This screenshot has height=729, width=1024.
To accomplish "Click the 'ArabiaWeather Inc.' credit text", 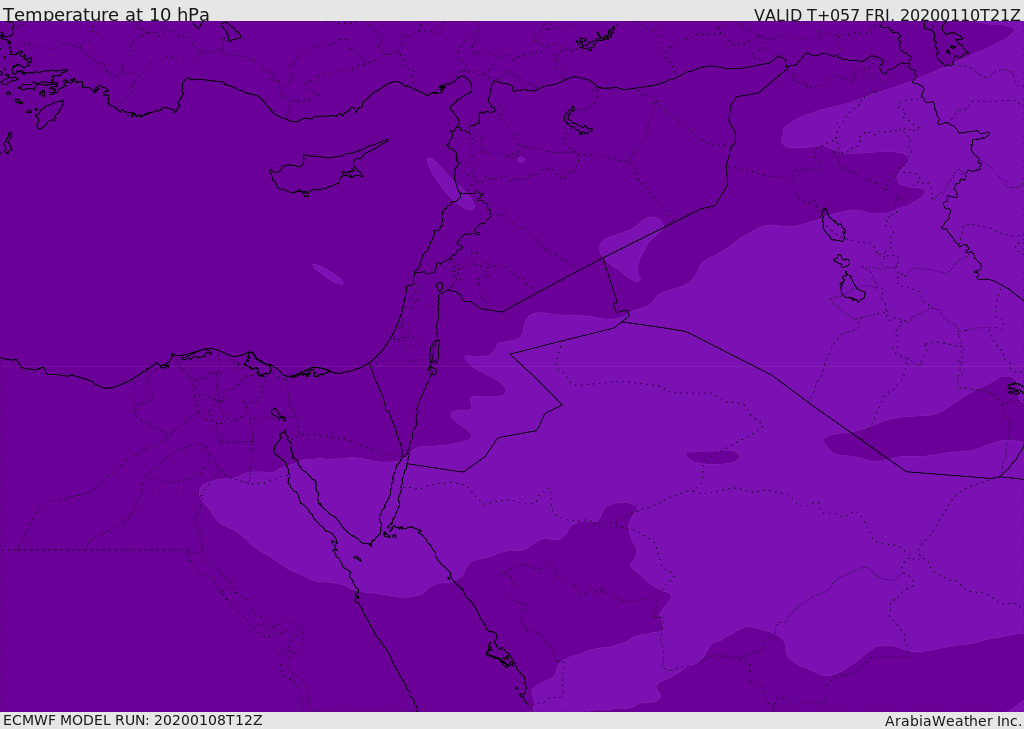I will pyautogui.click(x=952, y=721).
